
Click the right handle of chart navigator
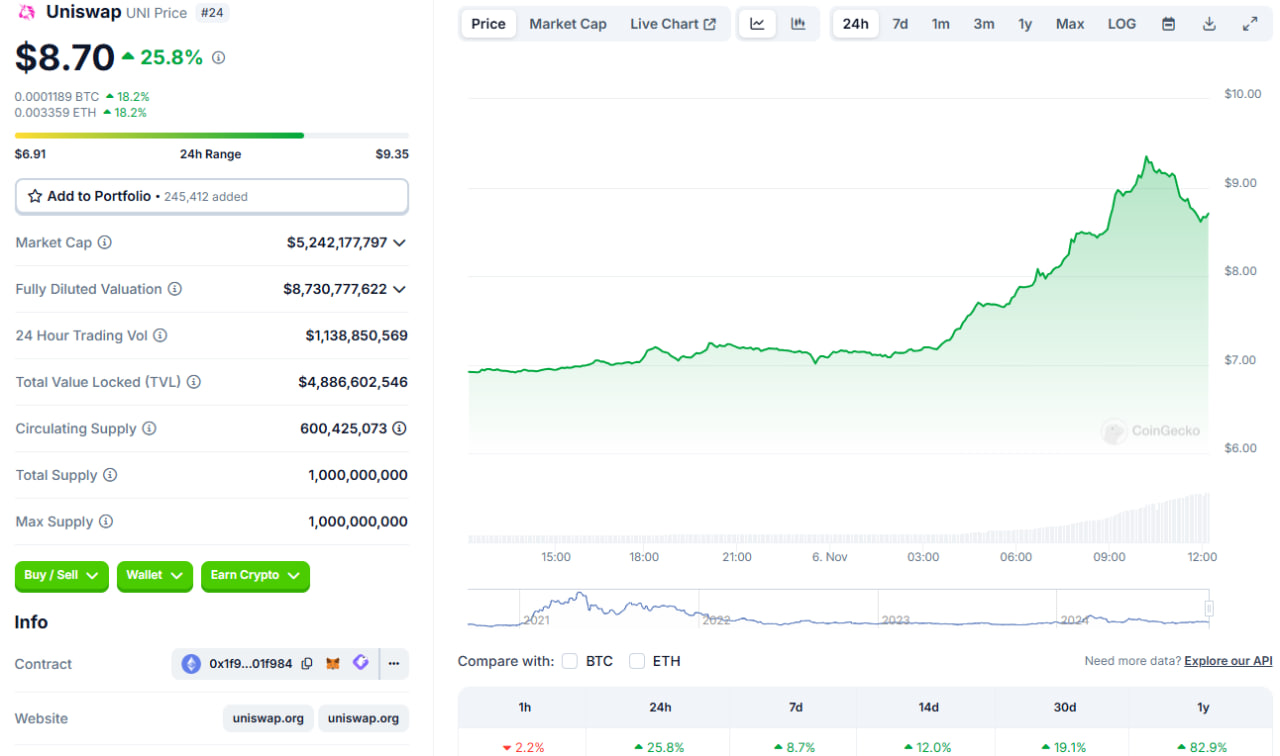click(x=1209, y=608)
